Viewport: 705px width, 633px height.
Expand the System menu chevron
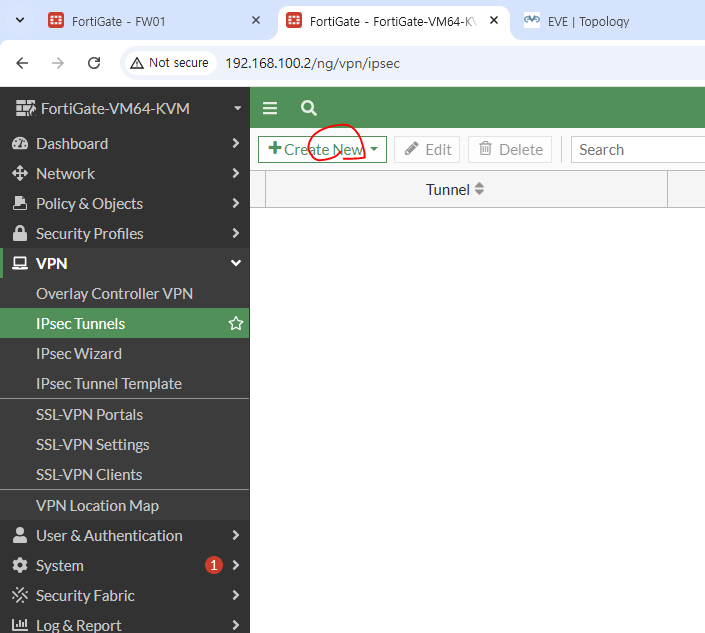tap(236, 565)
